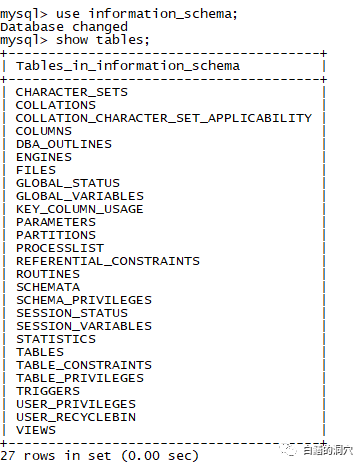This screenshot has width=364, height=467.
Task: Click the SCHEMATA table name
Action: click(x=48, y=287)
